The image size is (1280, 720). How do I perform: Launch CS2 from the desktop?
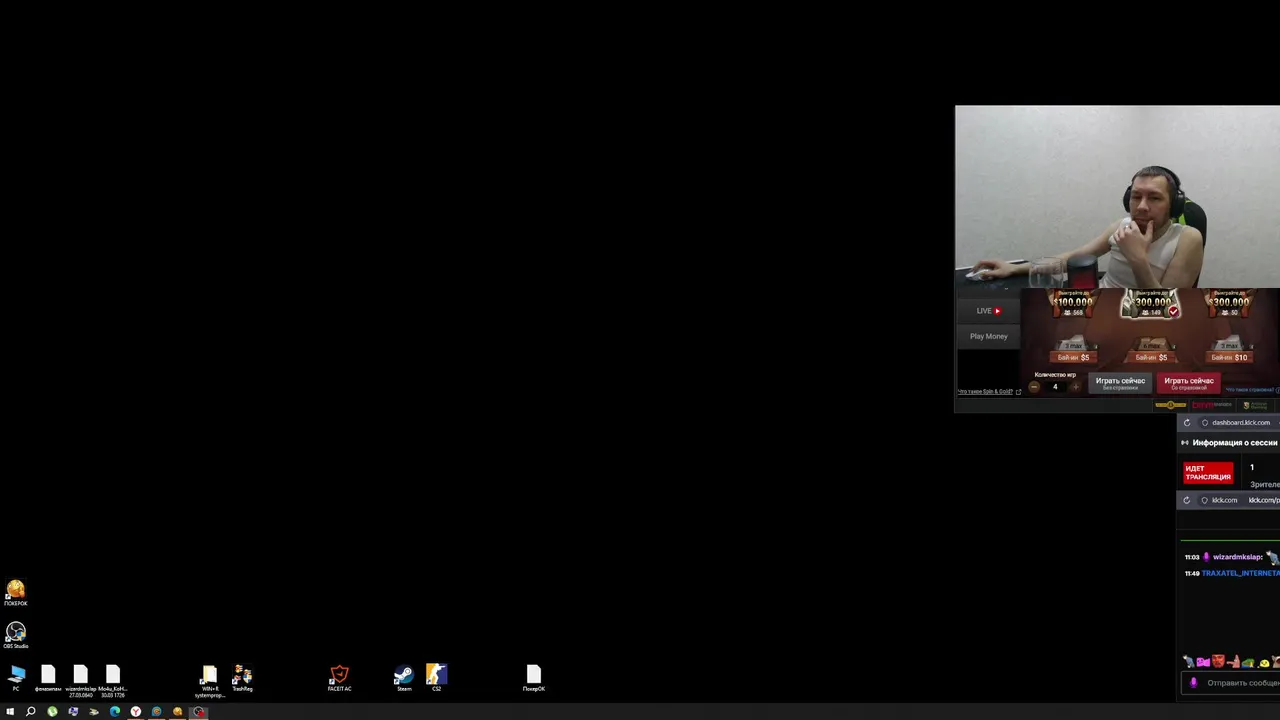coord(436,678)
